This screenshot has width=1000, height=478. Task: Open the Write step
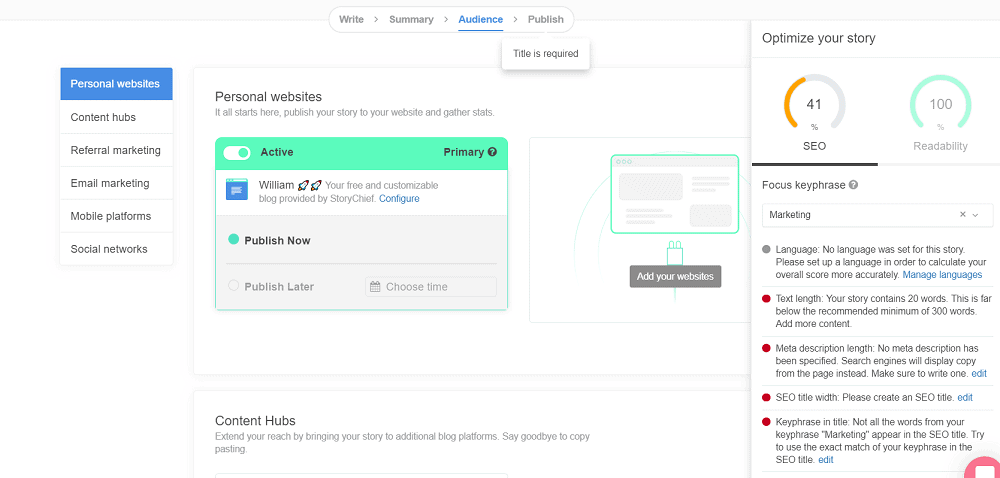coord(351,19)
